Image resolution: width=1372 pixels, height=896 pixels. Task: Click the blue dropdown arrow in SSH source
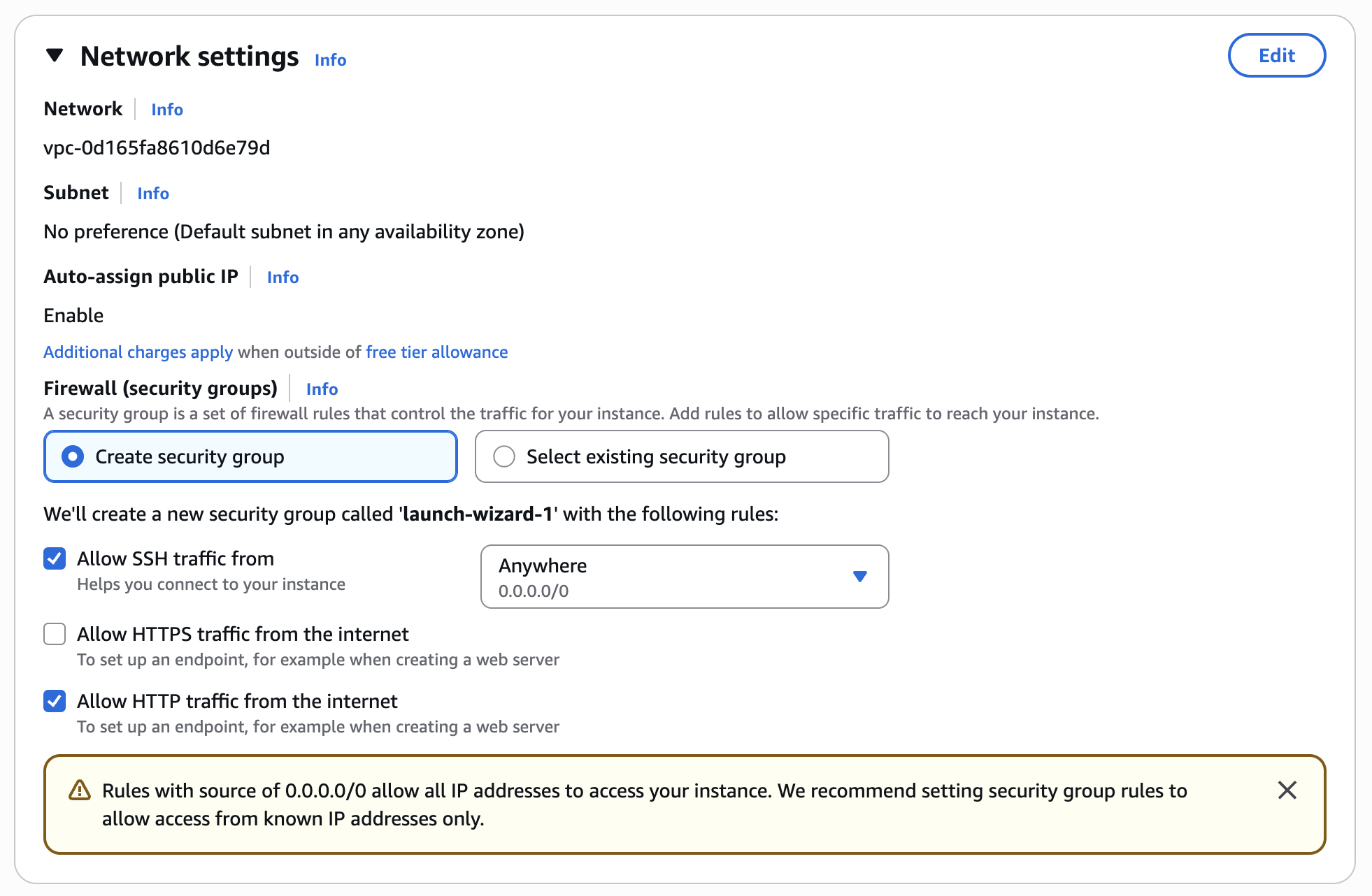click(x=860, y=577)
